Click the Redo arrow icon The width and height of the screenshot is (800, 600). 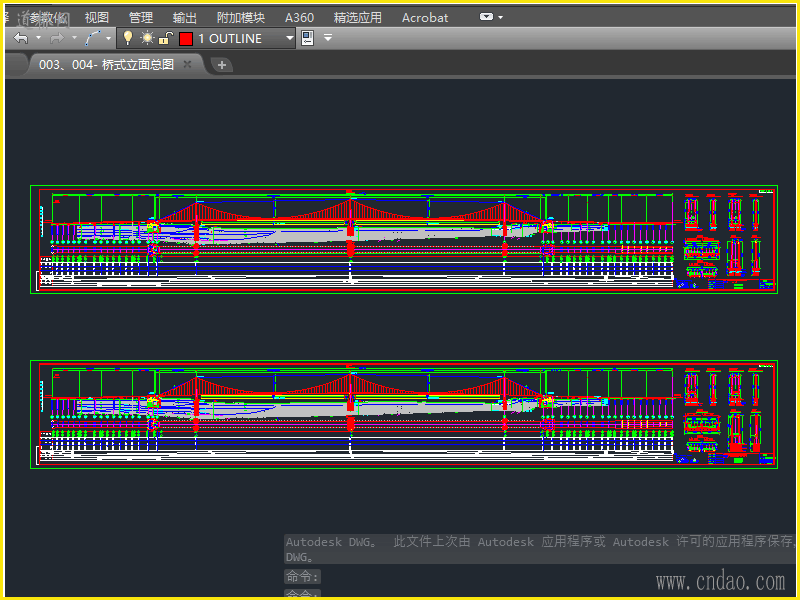[56, 38]
